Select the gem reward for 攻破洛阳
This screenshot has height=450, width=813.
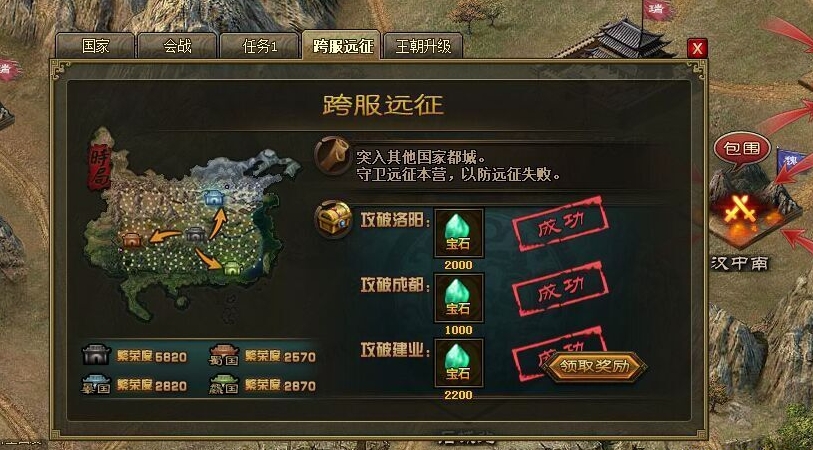click(x=459, y=233)
